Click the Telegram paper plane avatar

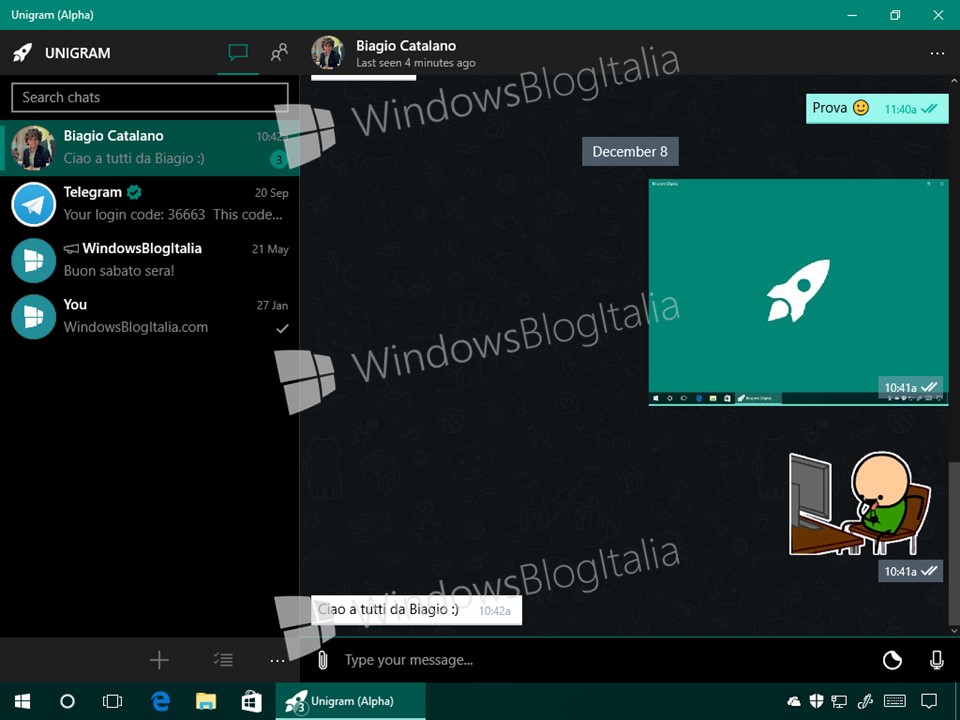[34, 204]
